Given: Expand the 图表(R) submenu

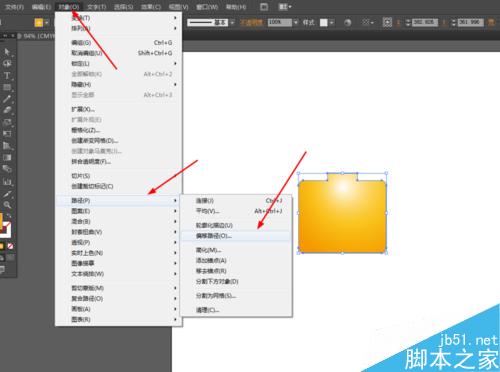Looking at the screenshot, I should click(x=118, y=320).
